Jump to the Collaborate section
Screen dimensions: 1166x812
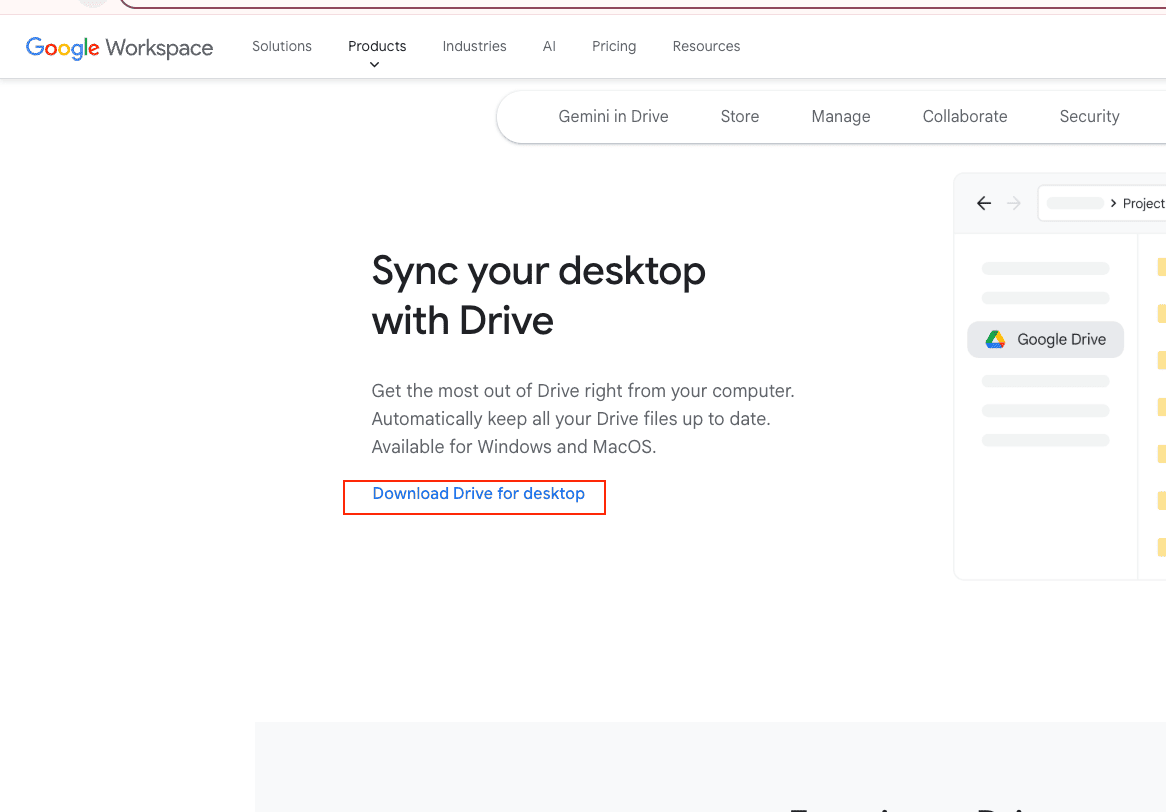965,117
